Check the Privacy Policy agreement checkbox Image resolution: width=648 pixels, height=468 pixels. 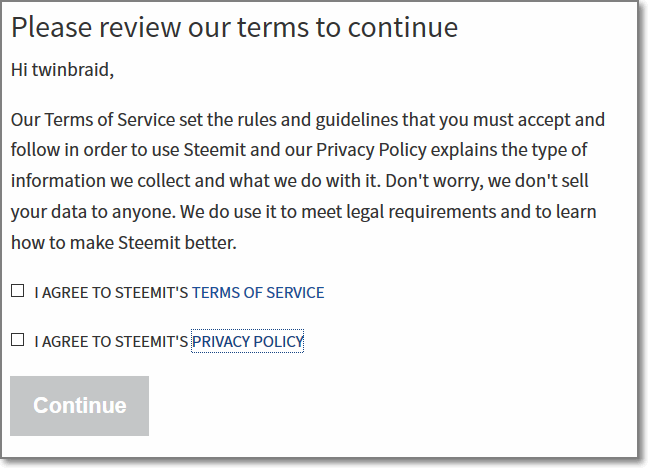[18, 340]
